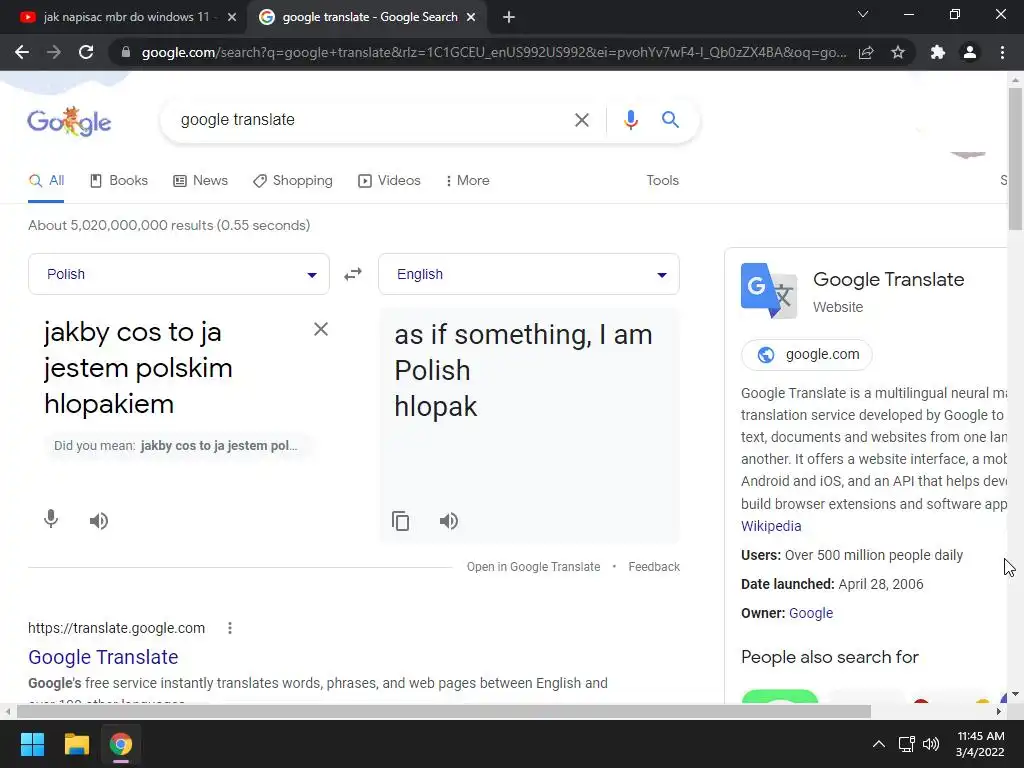The width and height of the screenshot is (1024, 768).
Task: Bookmark this page with star icon
Action: 898,52
